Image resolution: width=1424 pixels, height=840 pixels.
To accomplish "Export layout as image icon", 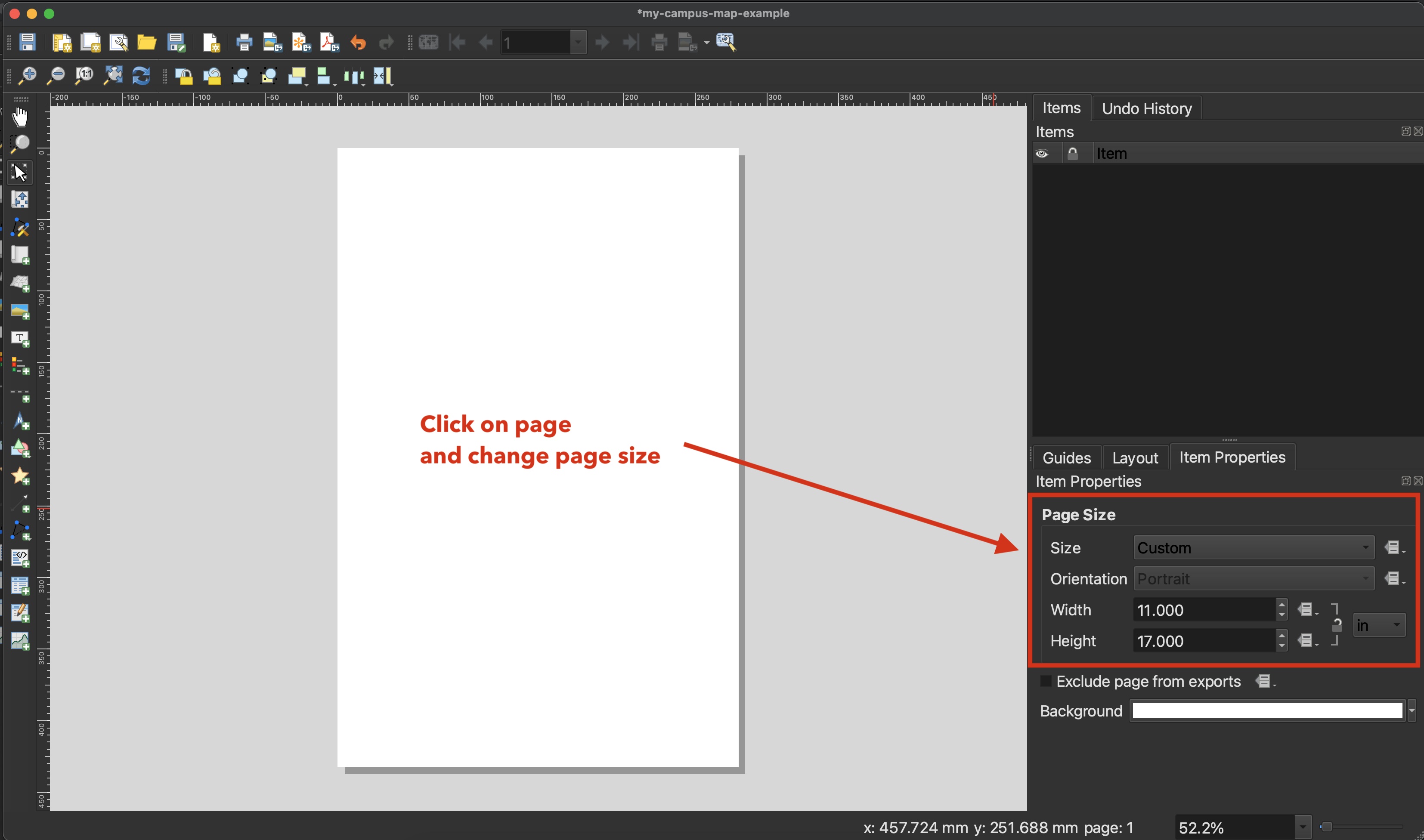I will tap(272, 43).
